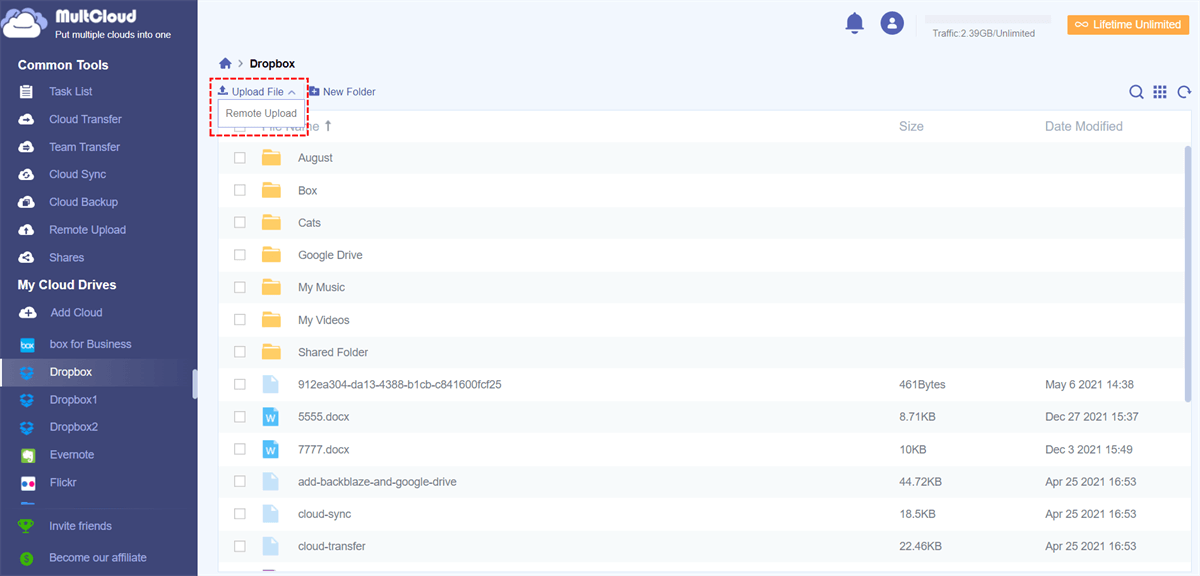
Task: Click the August folder icon
Action: click(271, 158)
